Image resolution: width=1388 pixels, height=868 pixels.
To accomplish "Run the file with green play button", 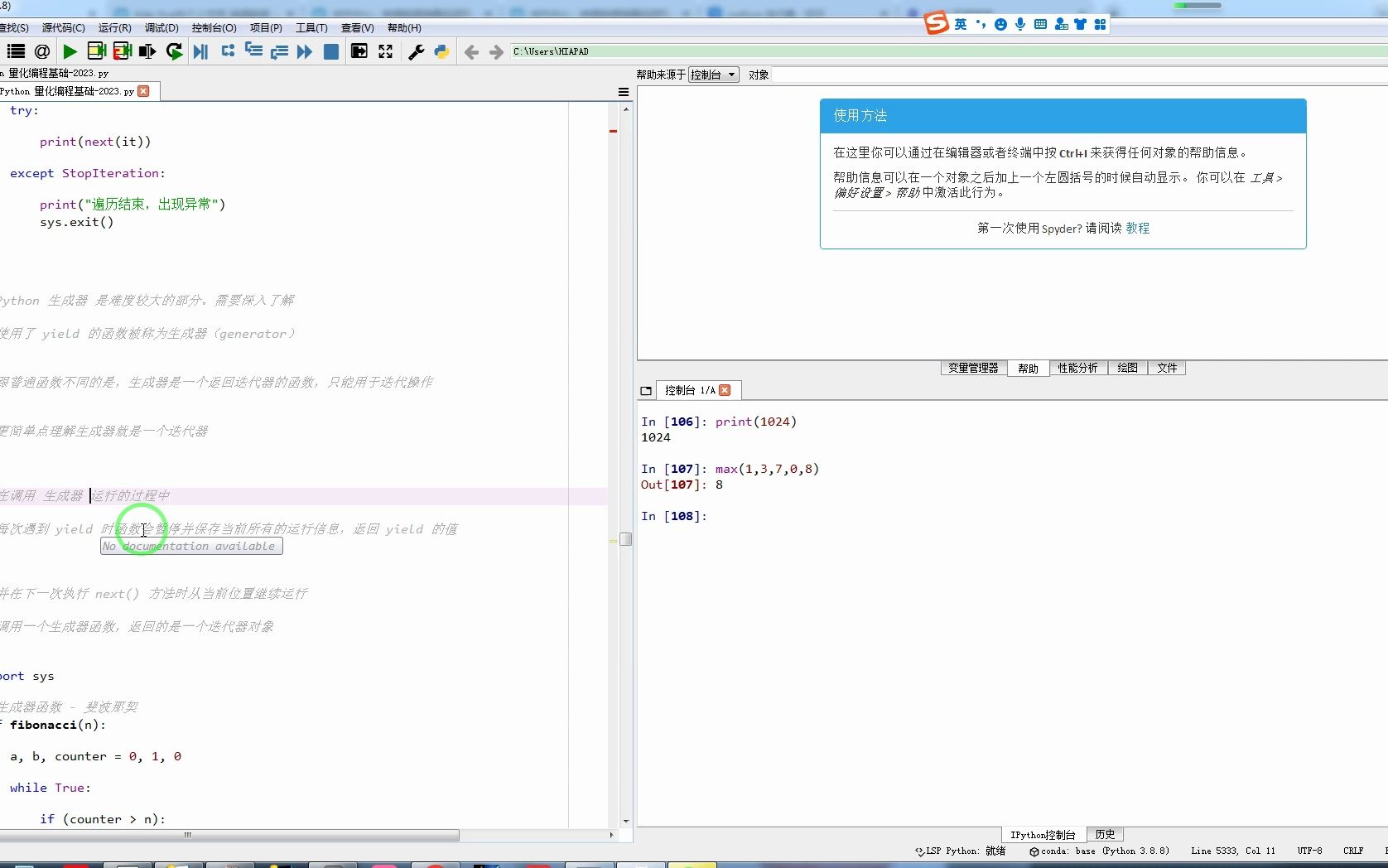I will coord(70,51).
